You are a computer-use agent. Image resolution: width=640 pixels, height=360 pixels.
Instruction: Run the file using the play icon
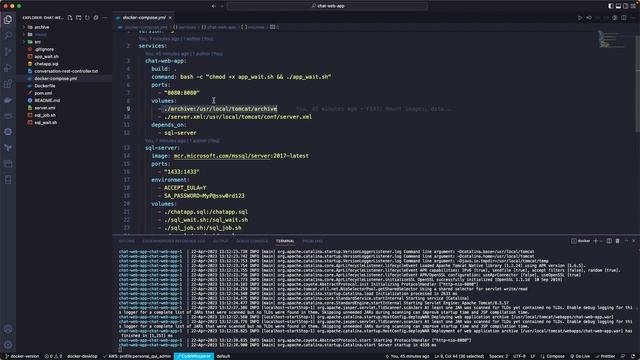580,18
